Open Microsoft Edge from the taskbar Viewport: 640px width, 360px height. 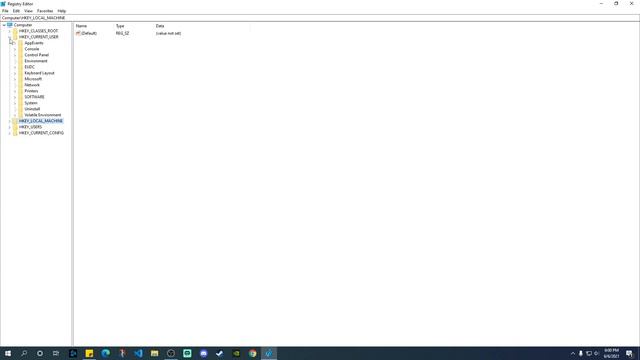pyautogui.click(x=106, y=353)
